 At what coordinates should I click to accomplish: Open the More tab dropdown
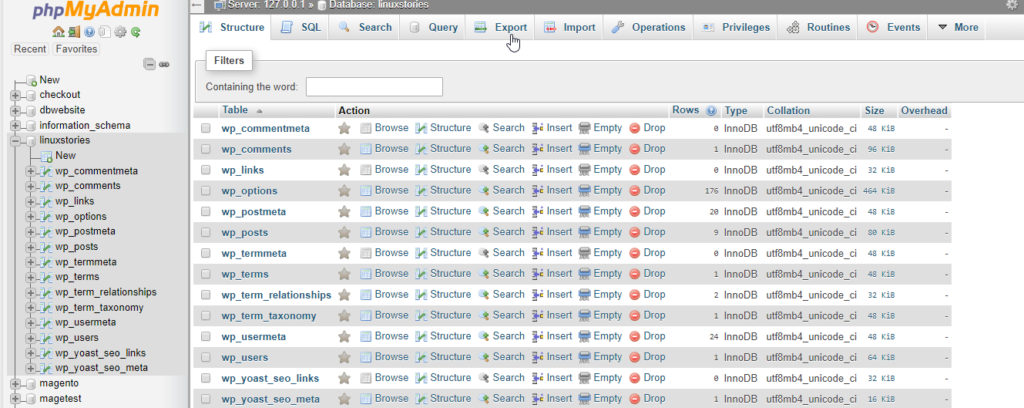click(x=957, y=27)
